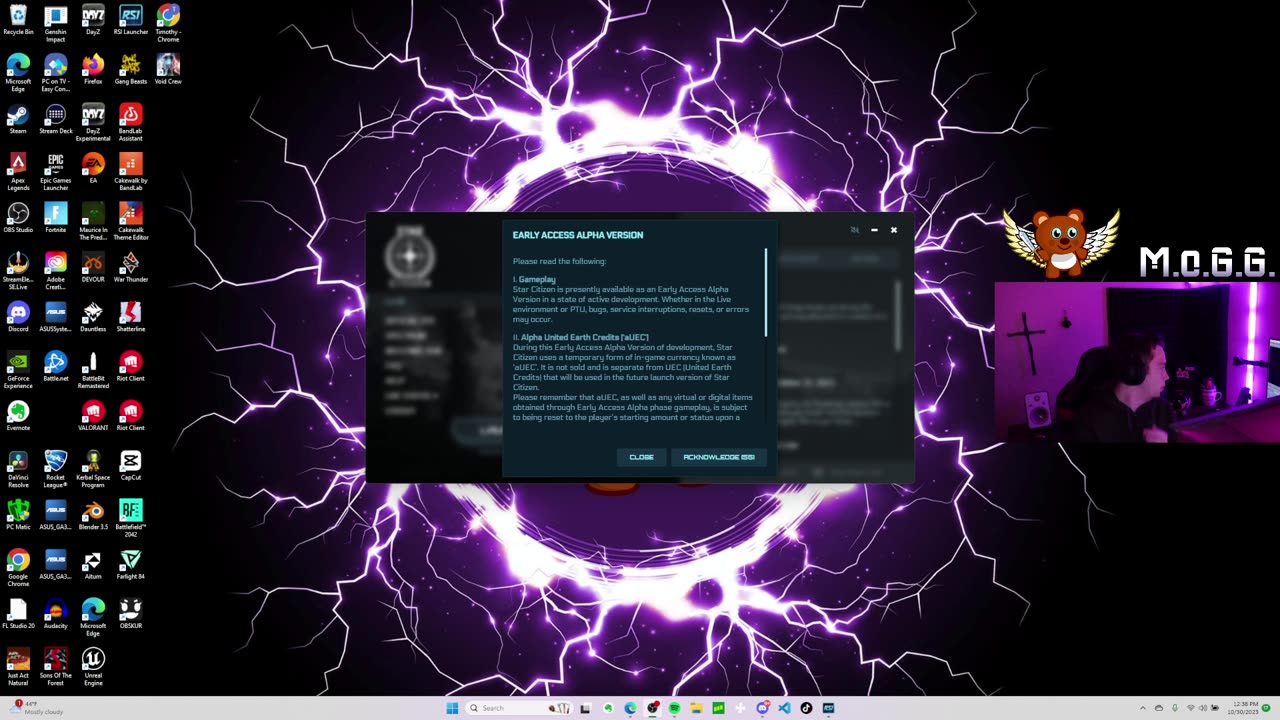Mute launcher audio with the speaker icon
Viewport: 1280px width, 720px height.
coord(854,230)
